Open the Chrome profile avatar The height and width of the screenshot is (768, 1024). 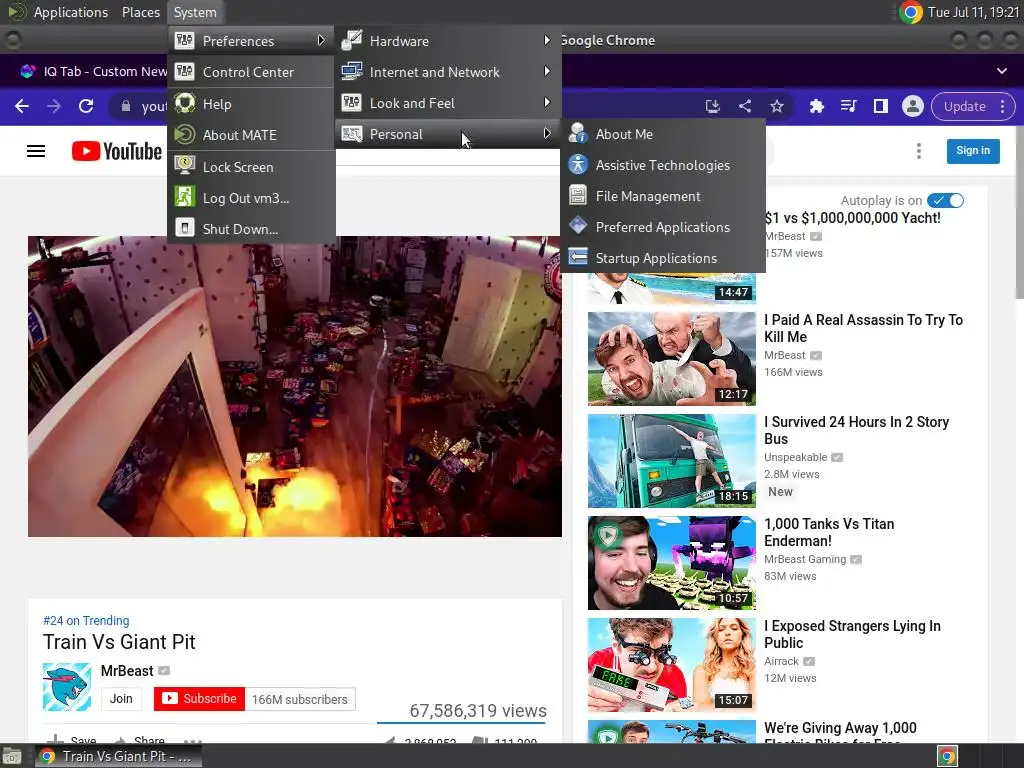pos(912,106)
